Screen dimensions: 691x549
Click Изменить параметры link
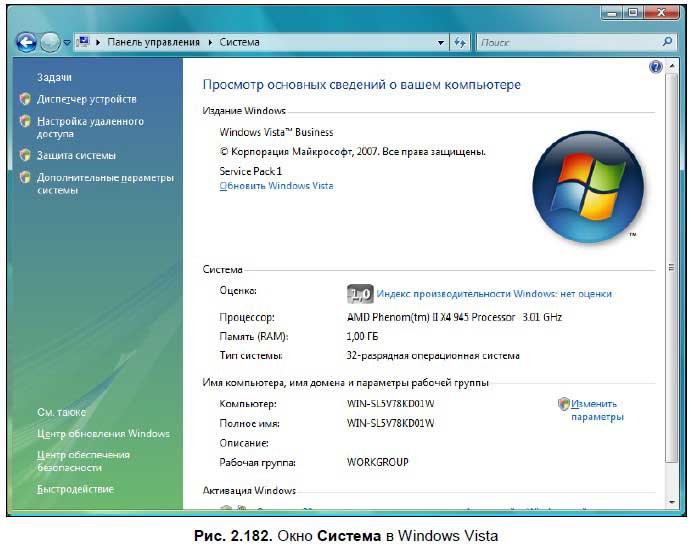[x=597, y=410]
